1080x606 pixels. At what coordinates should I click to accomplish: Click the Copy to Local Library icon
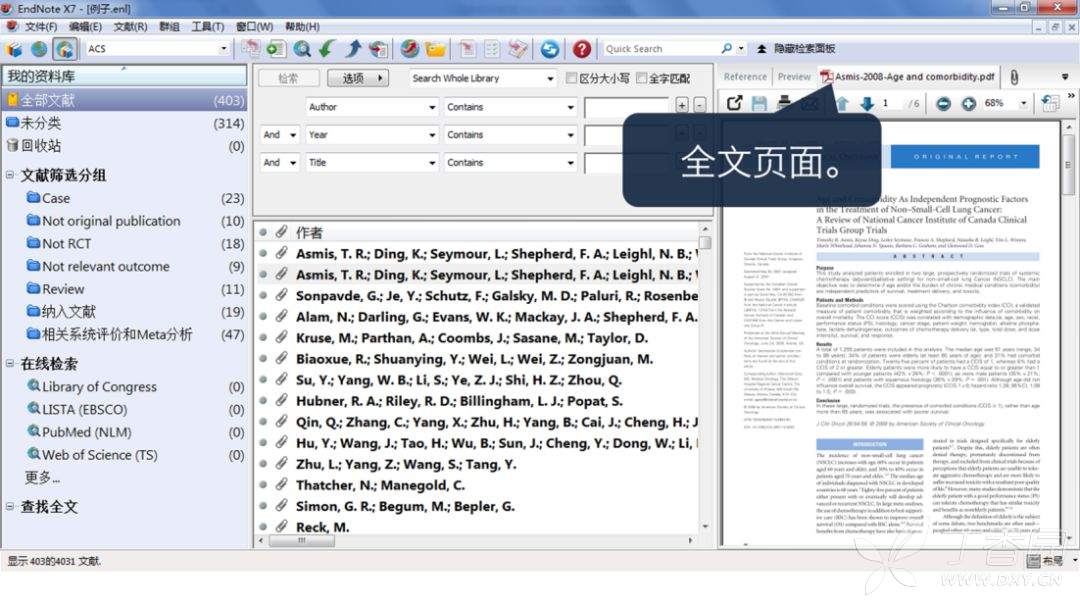250,49
